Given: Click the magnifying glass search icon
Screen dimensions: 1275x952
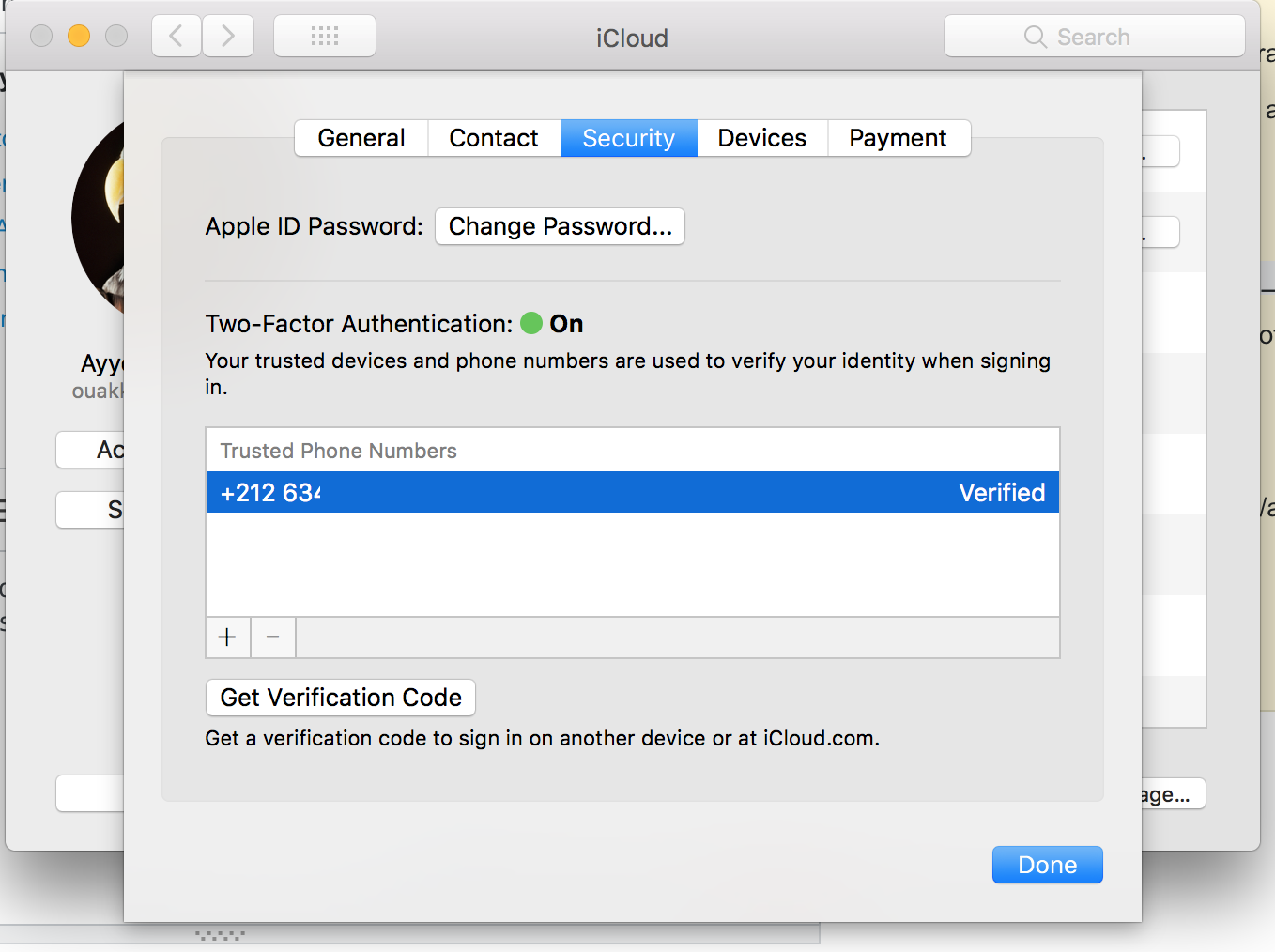Looking at the screenshot, I should [x=1035, y=37].
